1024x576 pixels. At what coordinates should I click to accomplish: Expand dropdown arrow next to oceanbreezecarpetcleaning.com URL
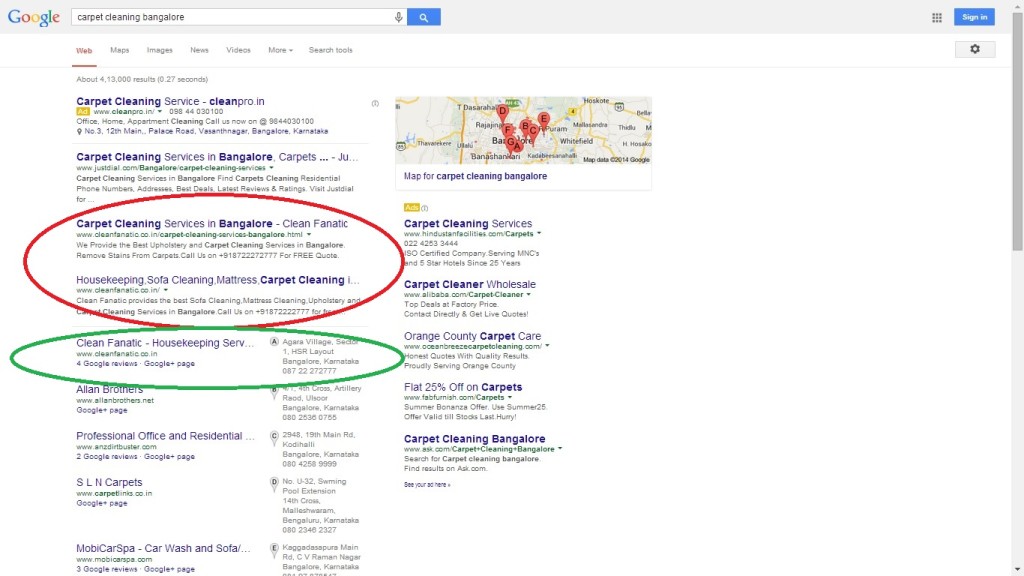pyautogui.click(x=547, y=346)
